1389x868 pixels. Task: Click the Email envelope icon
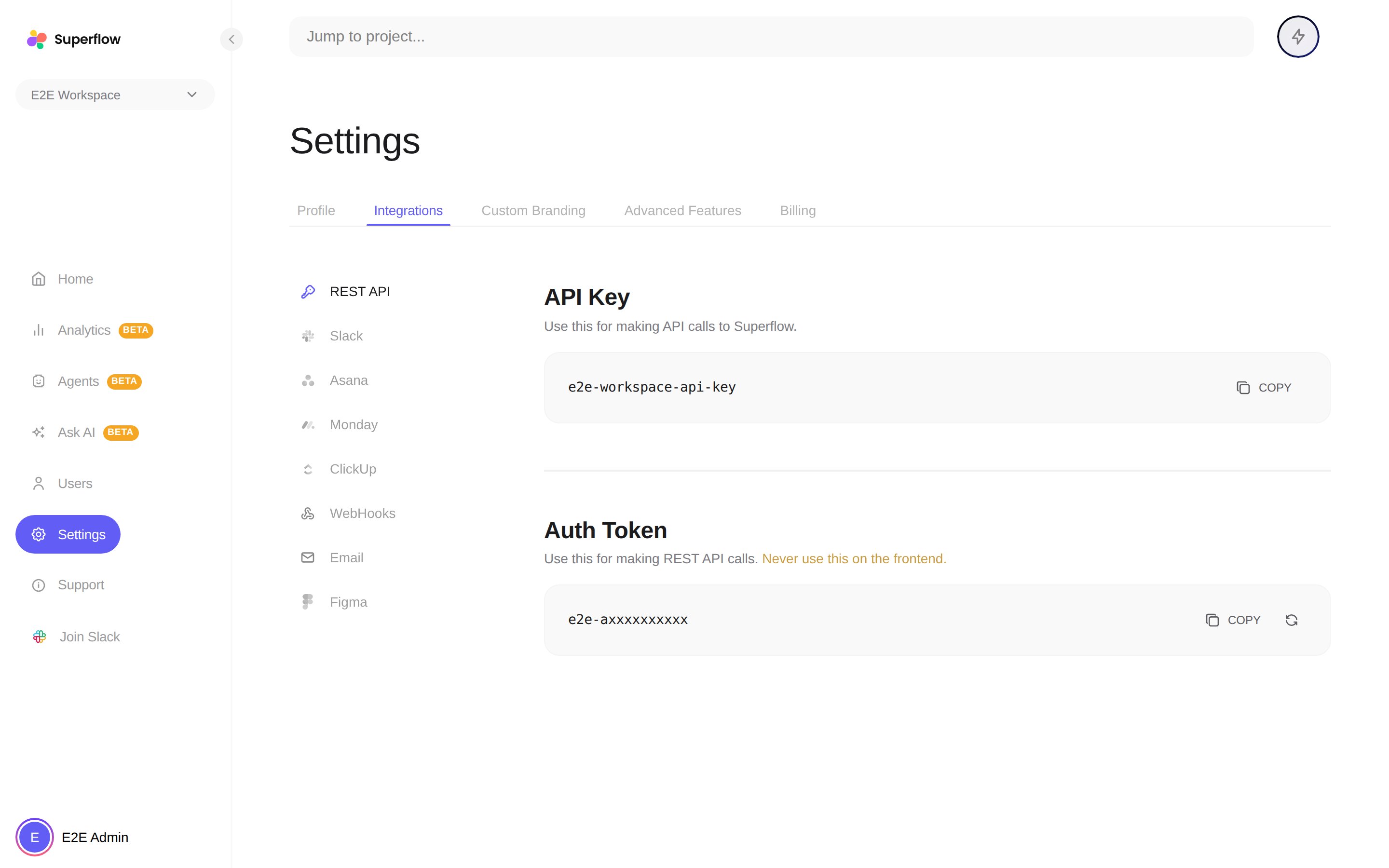[308, 557]
